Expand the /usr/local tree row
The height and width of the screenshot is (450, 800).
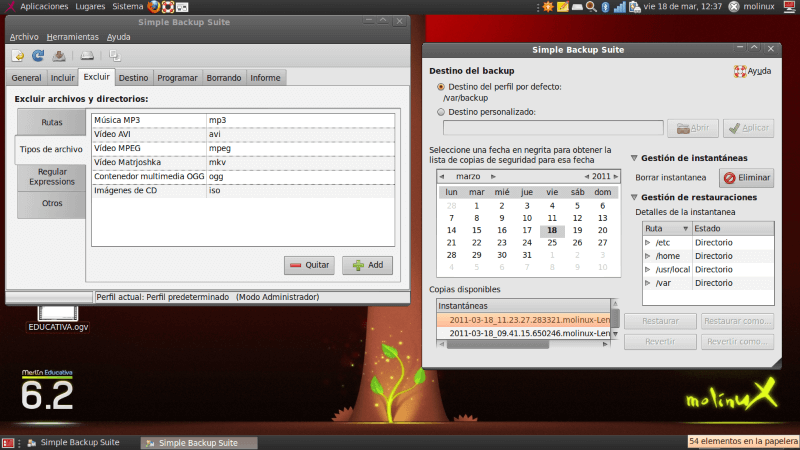pyautogui.click(x=647, y=269)
